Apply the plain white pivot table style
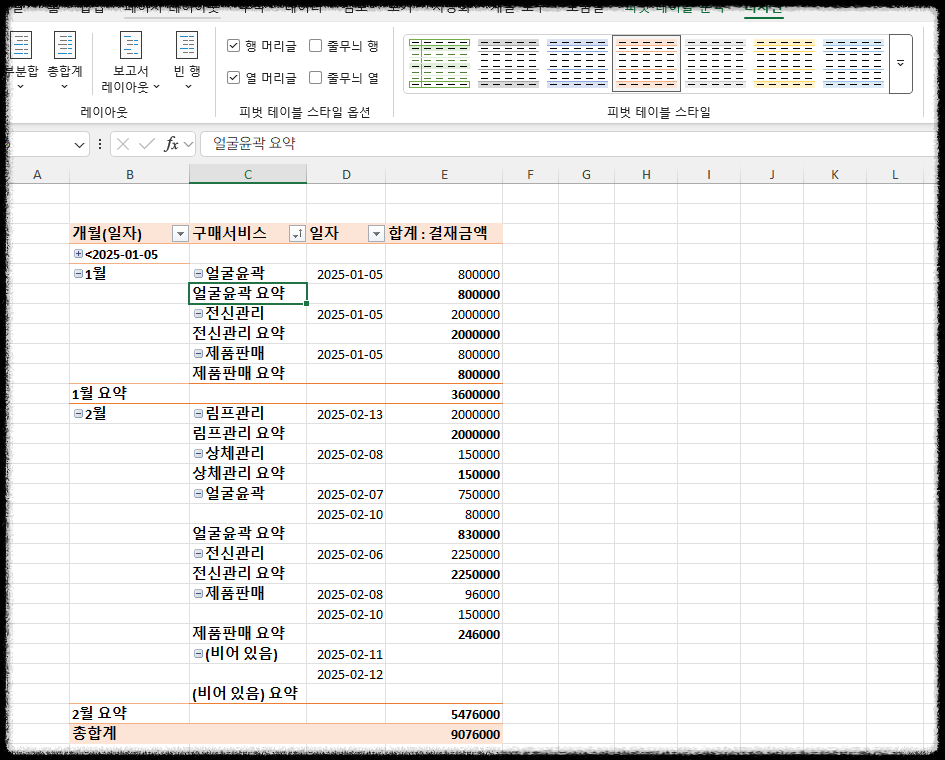 tap(715, 63)
